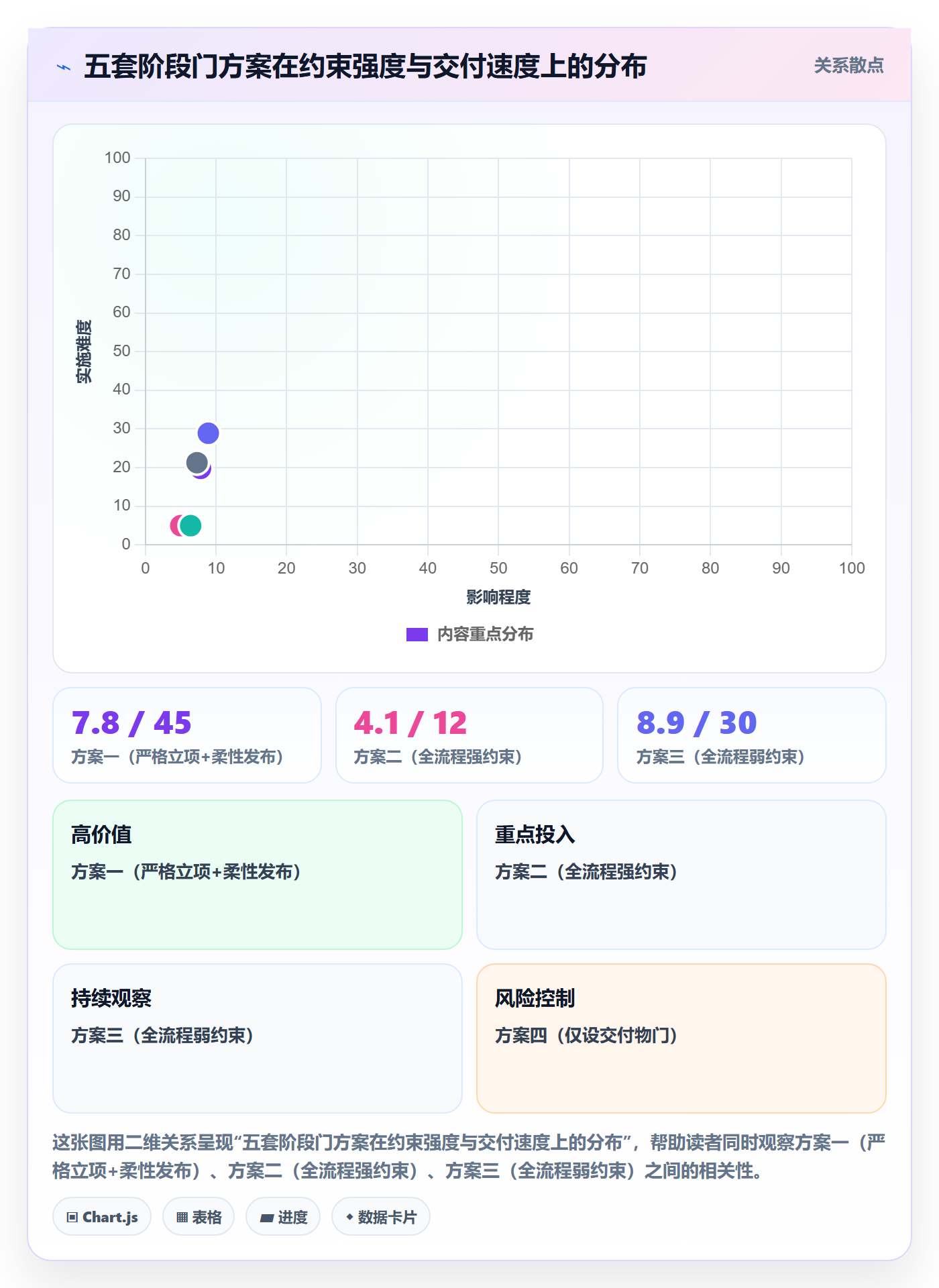Open the 8.9 / 30 stat card
Viewport: 939px width, 1288px height.
tap(752, 735)
